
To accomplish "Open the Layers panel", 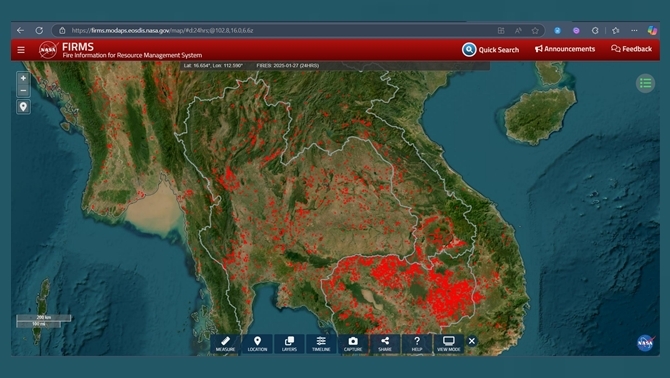I will click(x=289, y=343).
